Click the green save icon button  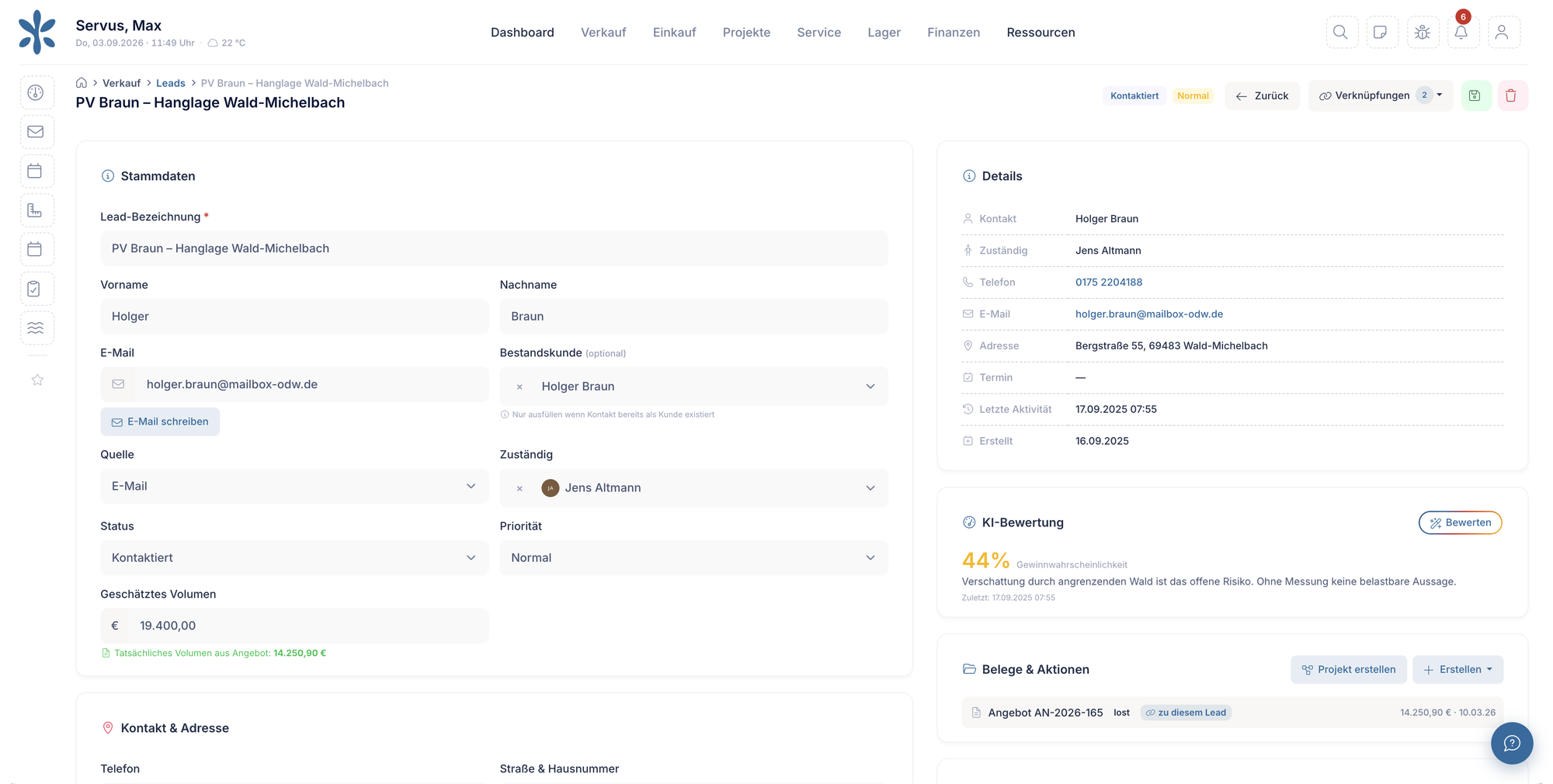pos(1475,95)
